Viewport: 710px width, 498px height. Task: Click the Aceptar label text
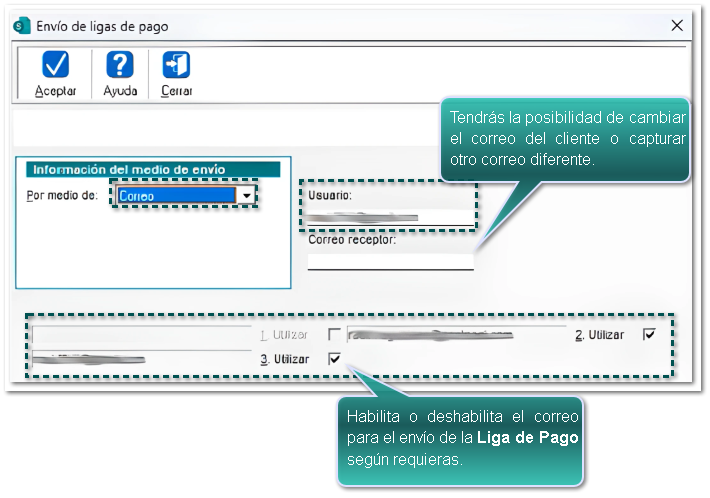[55, 91]
